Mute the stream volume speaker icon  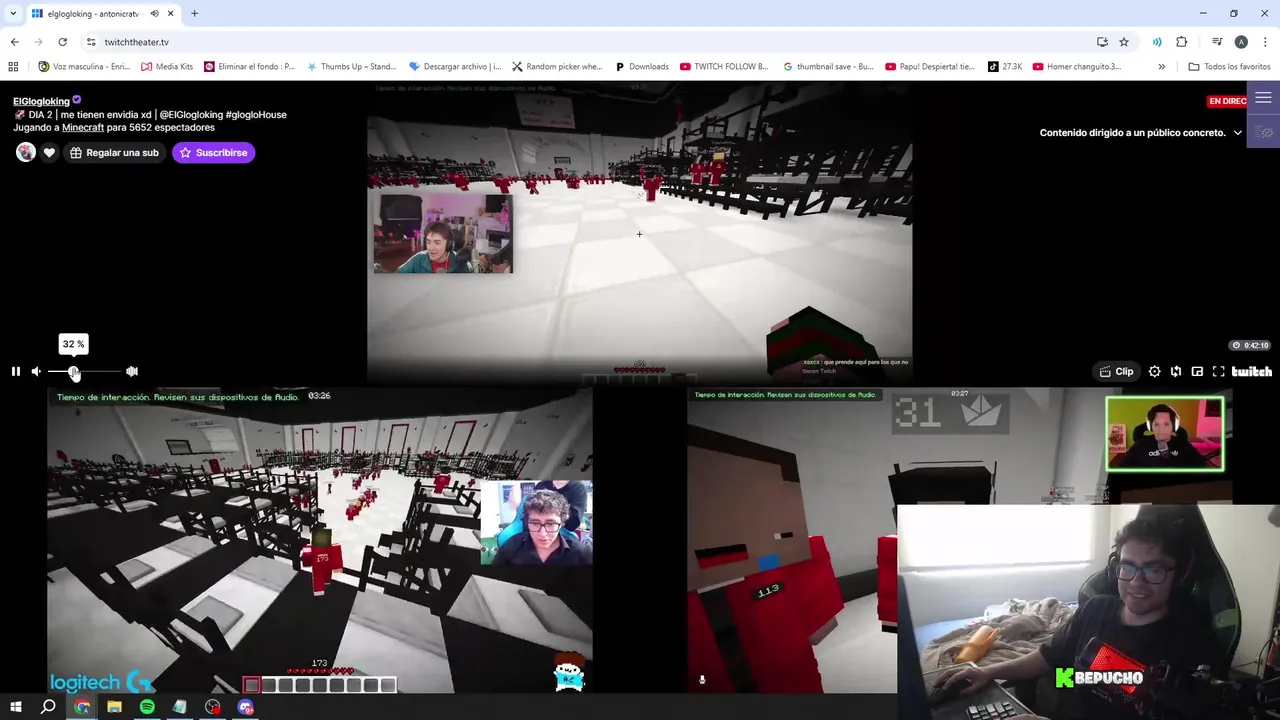[x=36, y=371]
